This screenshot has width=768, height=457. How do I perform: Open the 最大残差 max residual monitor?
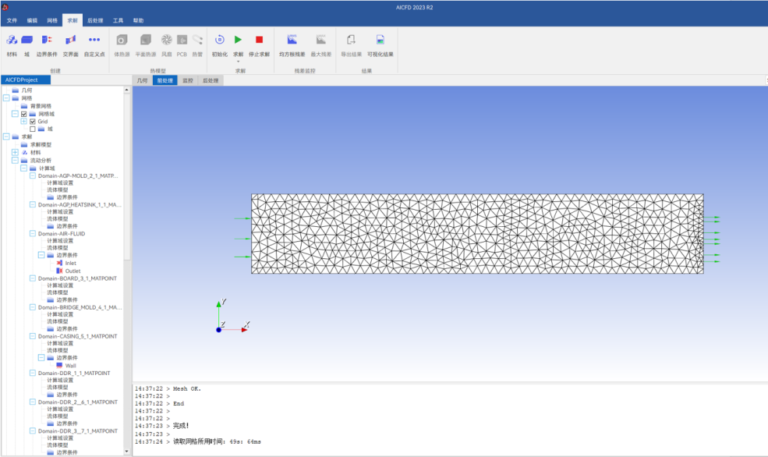click(x=321, y=40)
